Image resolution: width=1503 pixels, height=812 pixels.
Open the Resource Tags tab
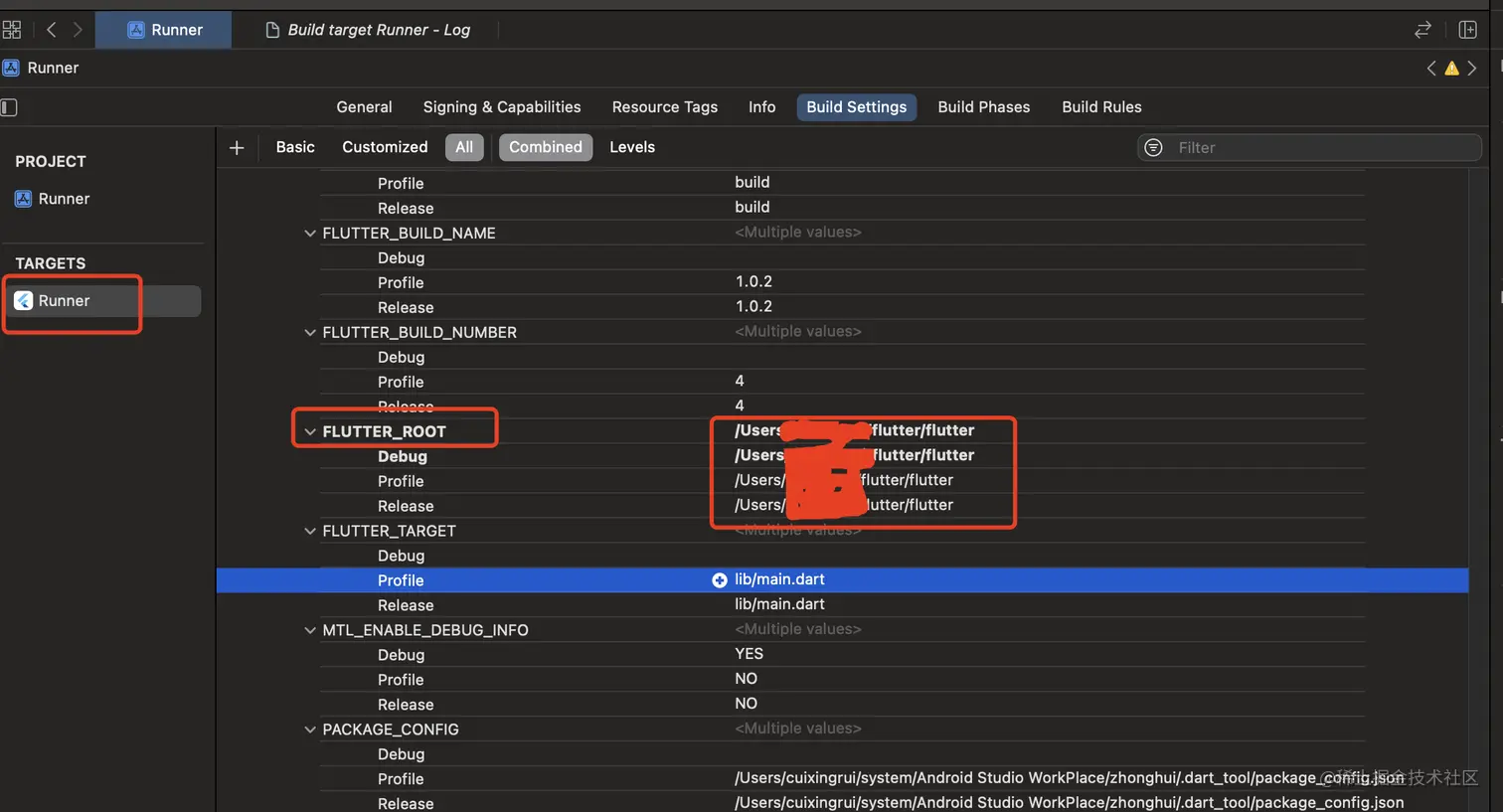tap(664, 107)
